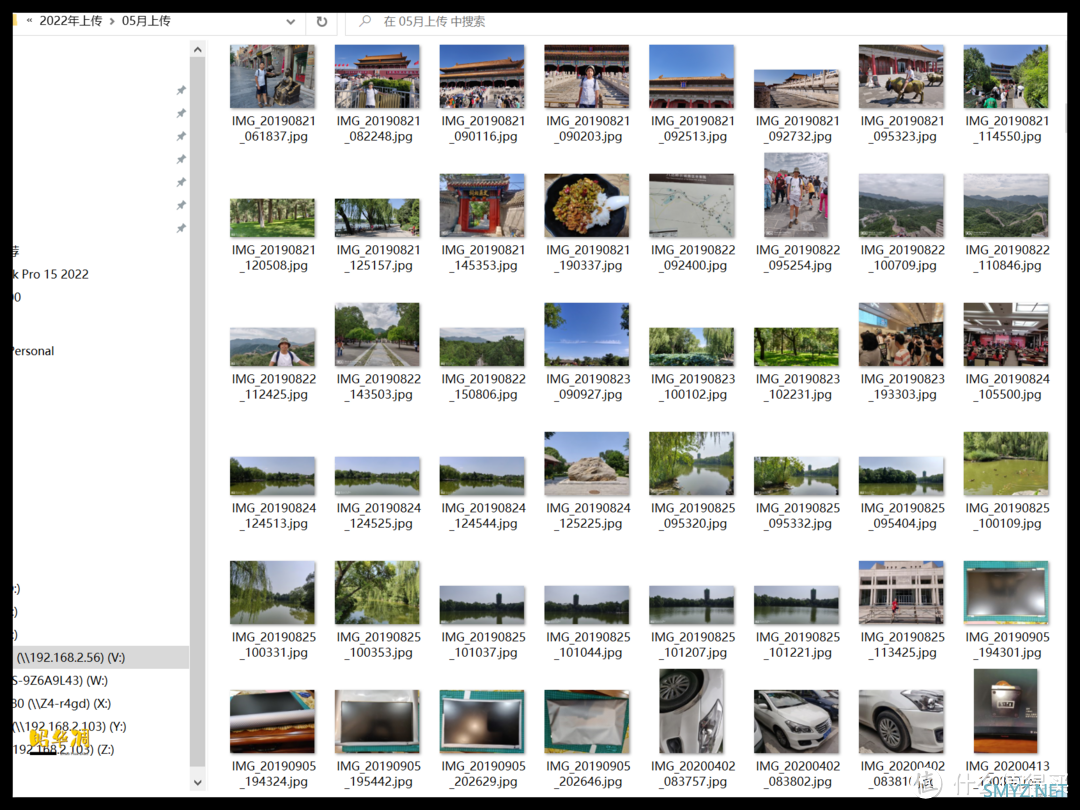Screen dimensions: 1080x810
Task: Select the 05月上传 breadcrumb
Action: 146,21
